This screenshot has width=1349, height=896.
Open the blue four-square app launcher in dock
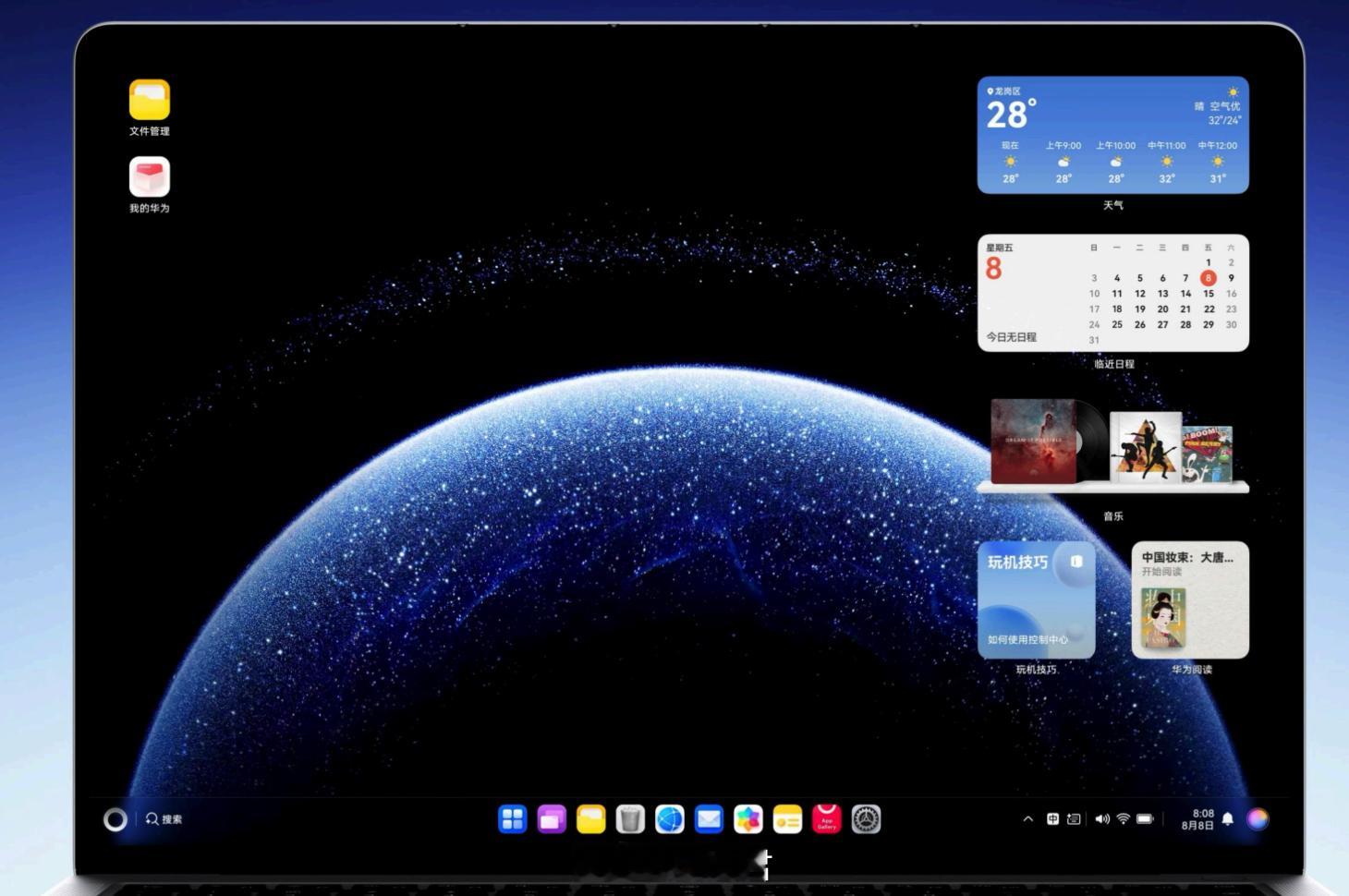click(x=513, y=819)
